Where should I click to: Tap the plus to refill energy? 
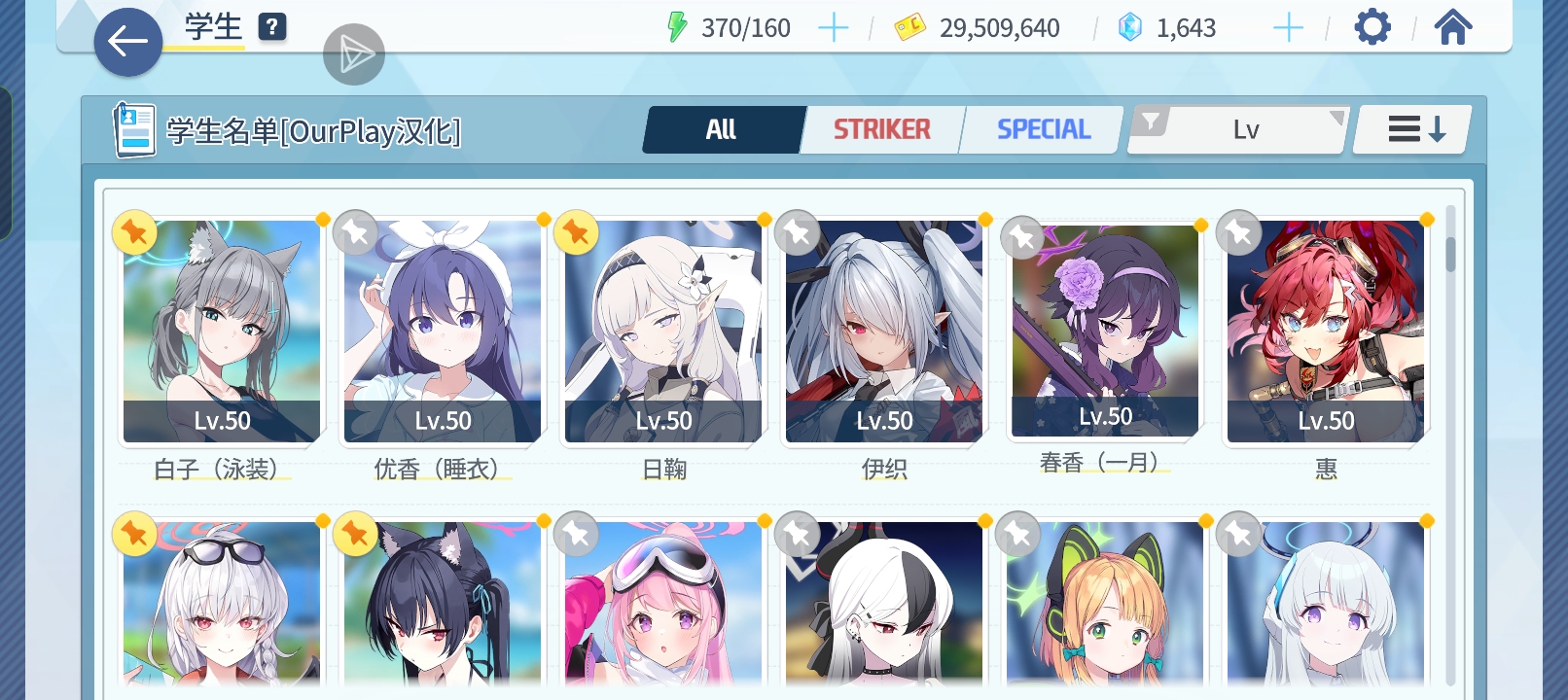click(834, 28)
